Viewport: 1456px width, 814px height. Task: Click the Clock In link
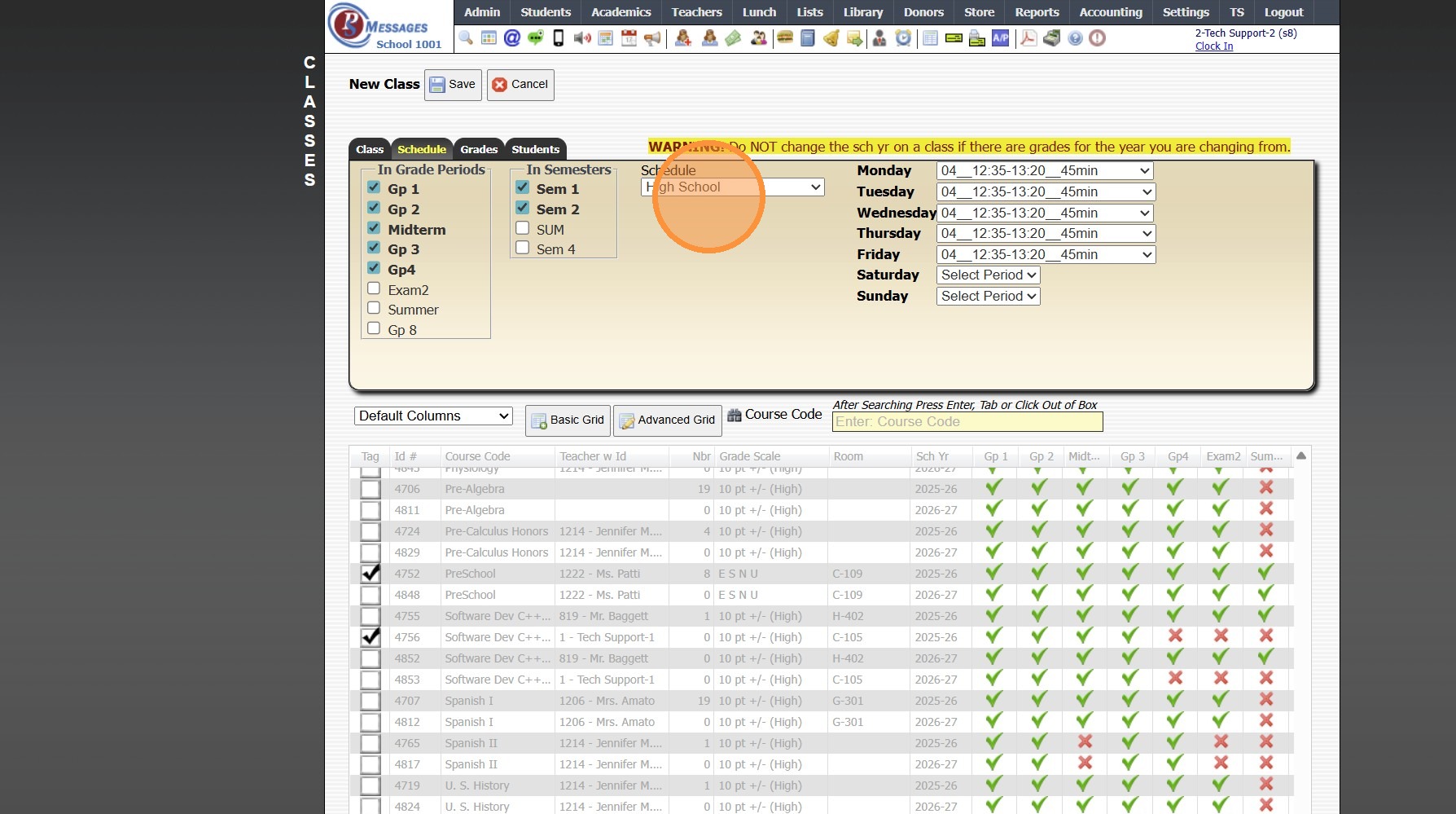[x=1213, y=46]
